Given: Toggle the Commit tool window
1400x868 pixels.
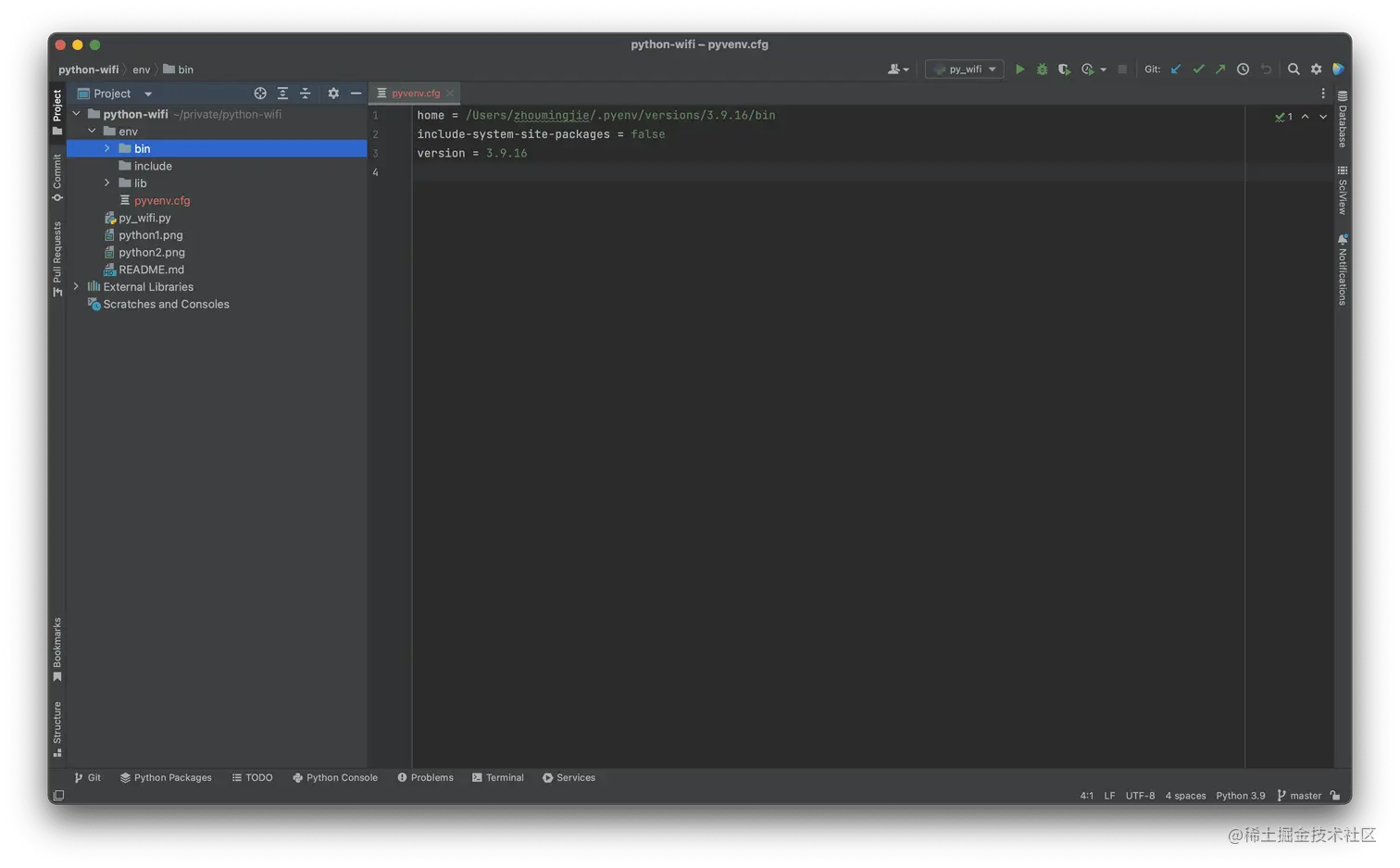Looking at the screenshot, I should [57, 178].
